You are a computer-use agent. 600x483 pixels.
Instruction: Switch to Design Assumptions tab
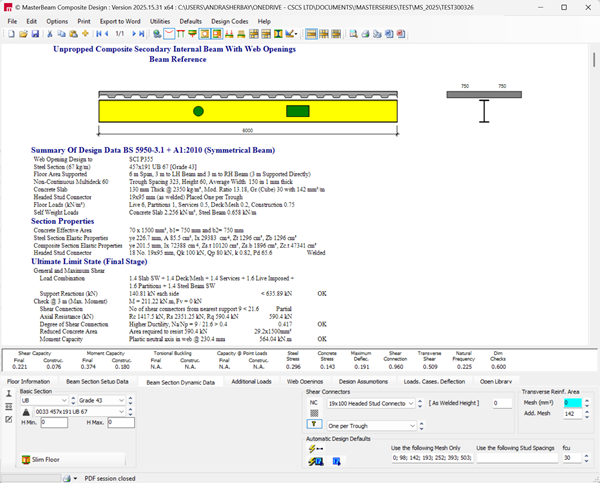point(363,382)
